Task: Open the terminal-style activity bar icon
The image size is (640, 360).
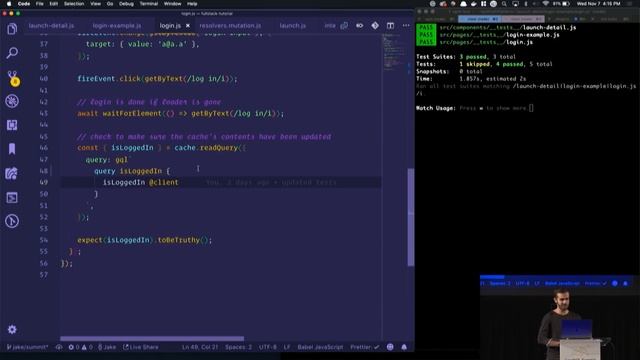Action: 12,198
